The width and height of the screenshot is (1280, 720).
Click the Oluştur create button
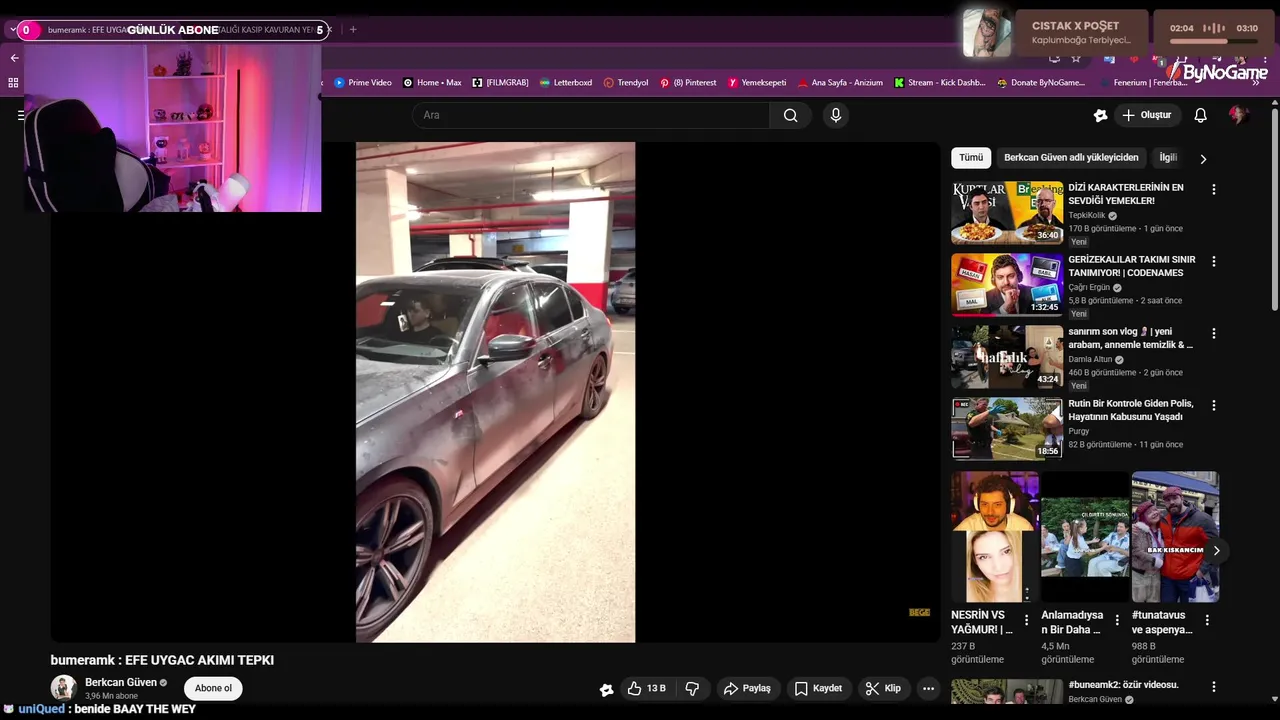[1146, 115]
